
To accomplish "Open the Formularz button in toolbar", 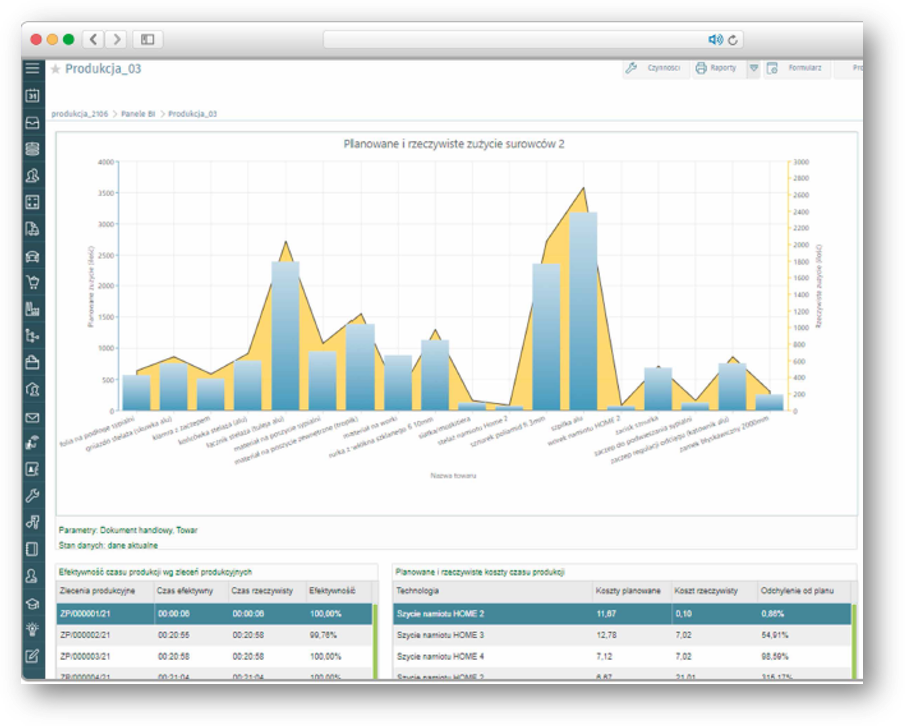I will (x=796, y=68).
